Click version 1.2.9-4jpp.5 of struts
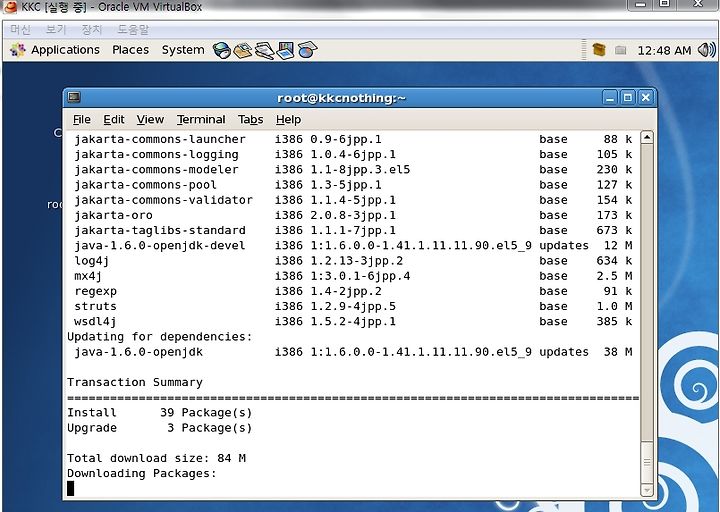The image size is (720, 512). tap(353, 306)
